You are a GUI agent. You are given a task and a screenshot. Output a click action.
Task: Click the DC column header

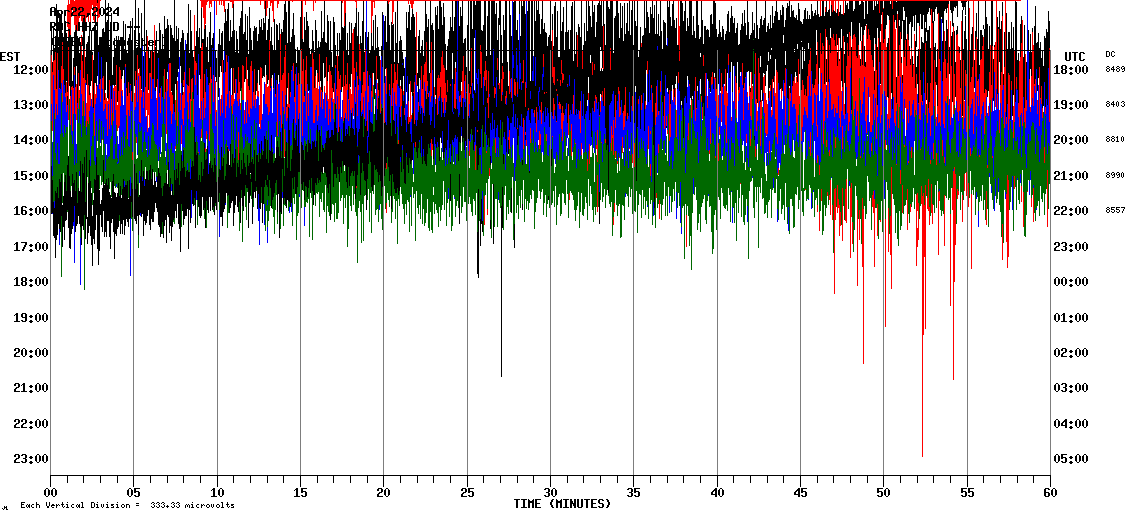1110,54
